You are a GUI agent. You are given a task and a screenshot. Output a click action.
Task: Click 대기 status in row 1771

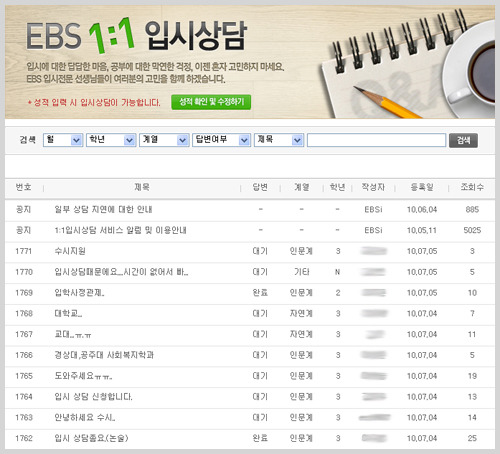coord(260,251)
